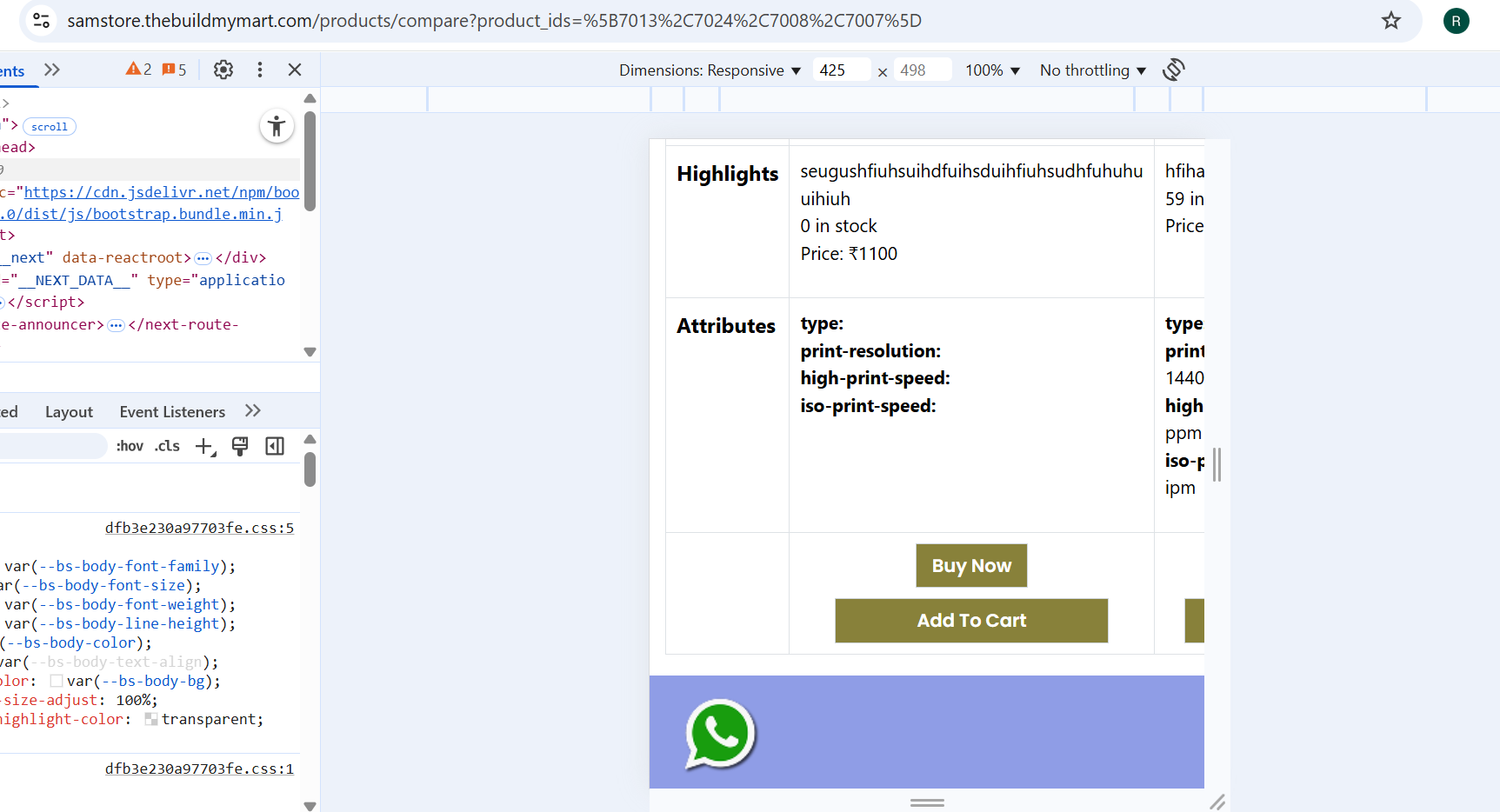Screen dimensions: 1500x812
Task: Toggle the :hov element state panel
Action: (x=130, y=446)
